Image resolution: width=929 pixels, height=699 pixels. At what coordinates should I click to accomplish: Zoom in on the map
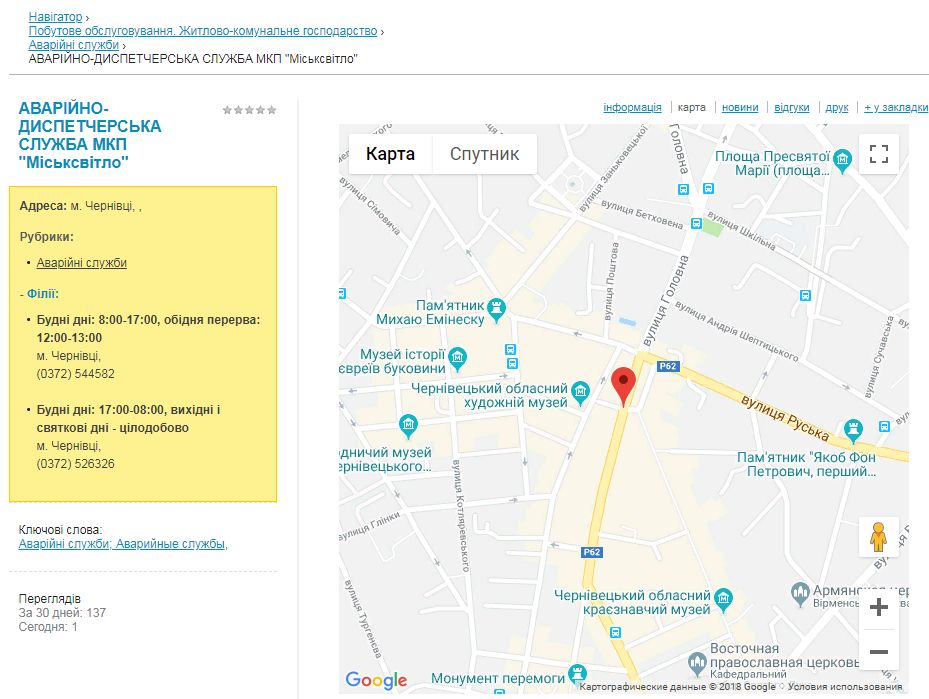[x=878, y=608]
